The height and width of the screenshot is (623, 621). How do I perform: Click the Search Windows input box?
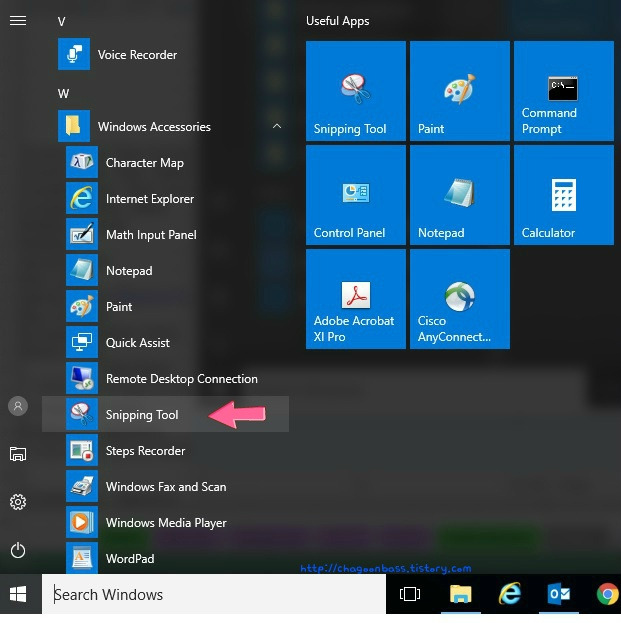(x=214, y=594)
